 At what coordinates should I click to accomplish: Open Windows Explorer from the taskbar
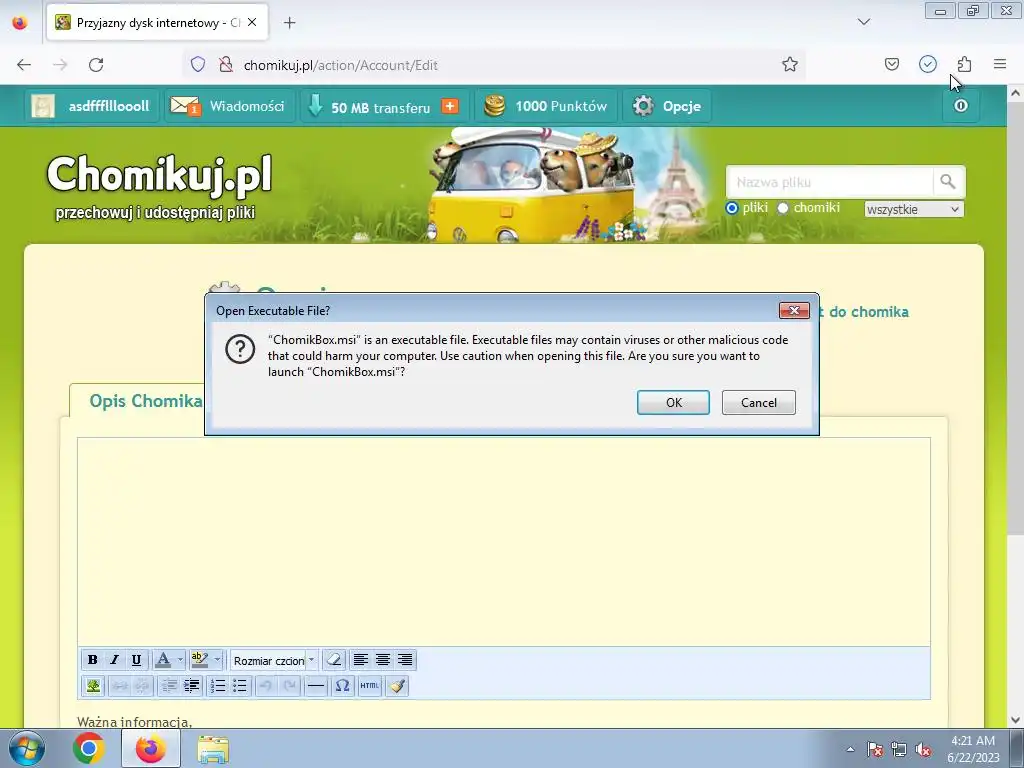(x=213, y=749)
